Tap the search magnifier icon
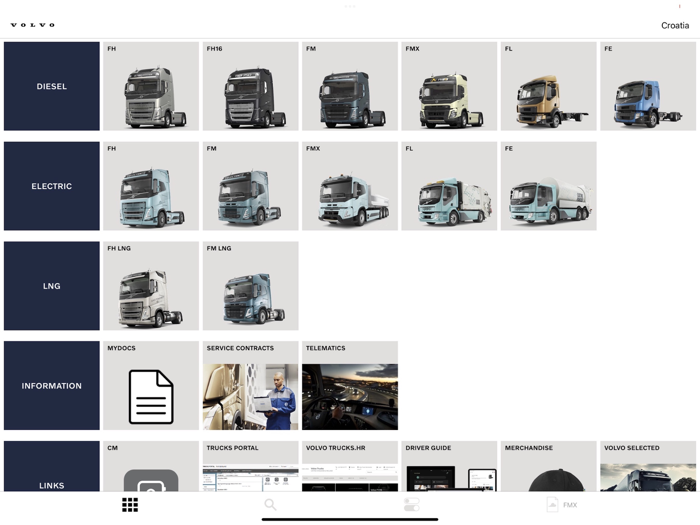 tap(270, 505)
